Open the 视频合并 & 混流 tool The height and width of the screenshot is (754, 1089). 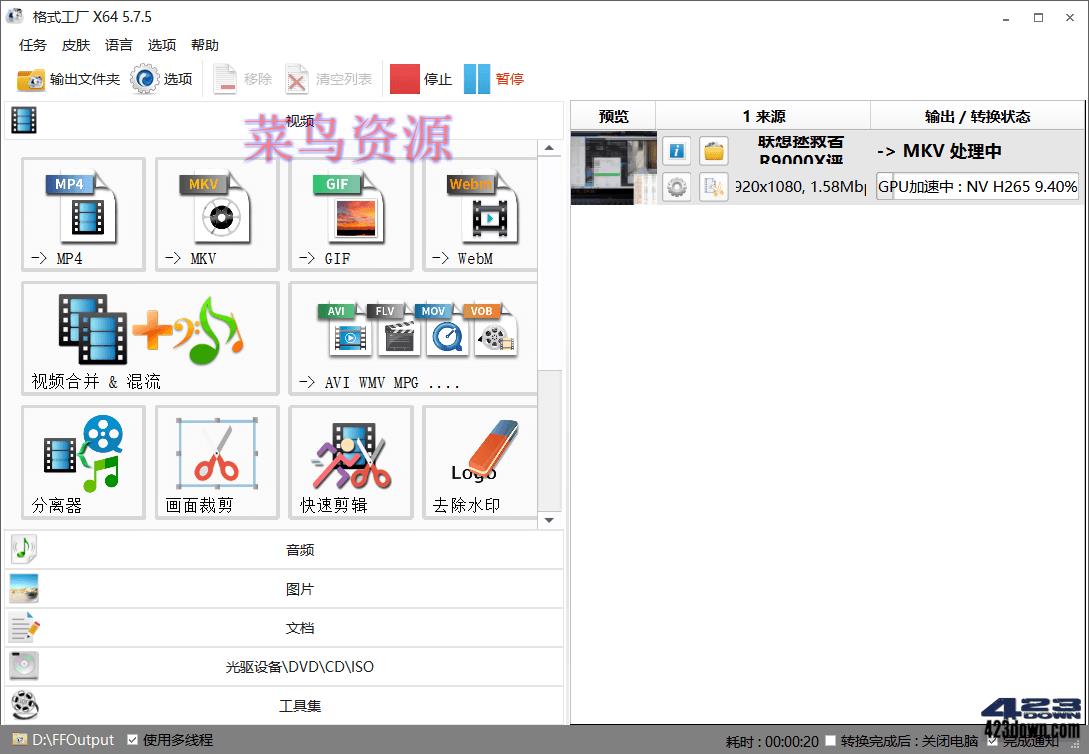click(149, 338)
